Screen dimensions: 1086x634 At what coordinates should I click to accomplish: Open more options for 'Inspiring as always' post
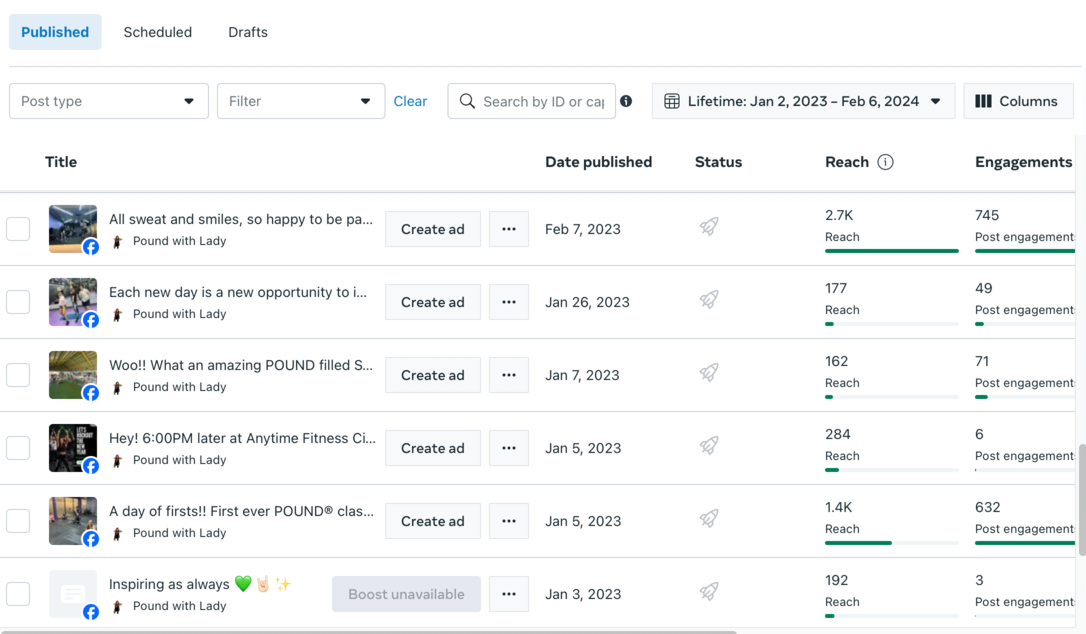pos(509,594)
